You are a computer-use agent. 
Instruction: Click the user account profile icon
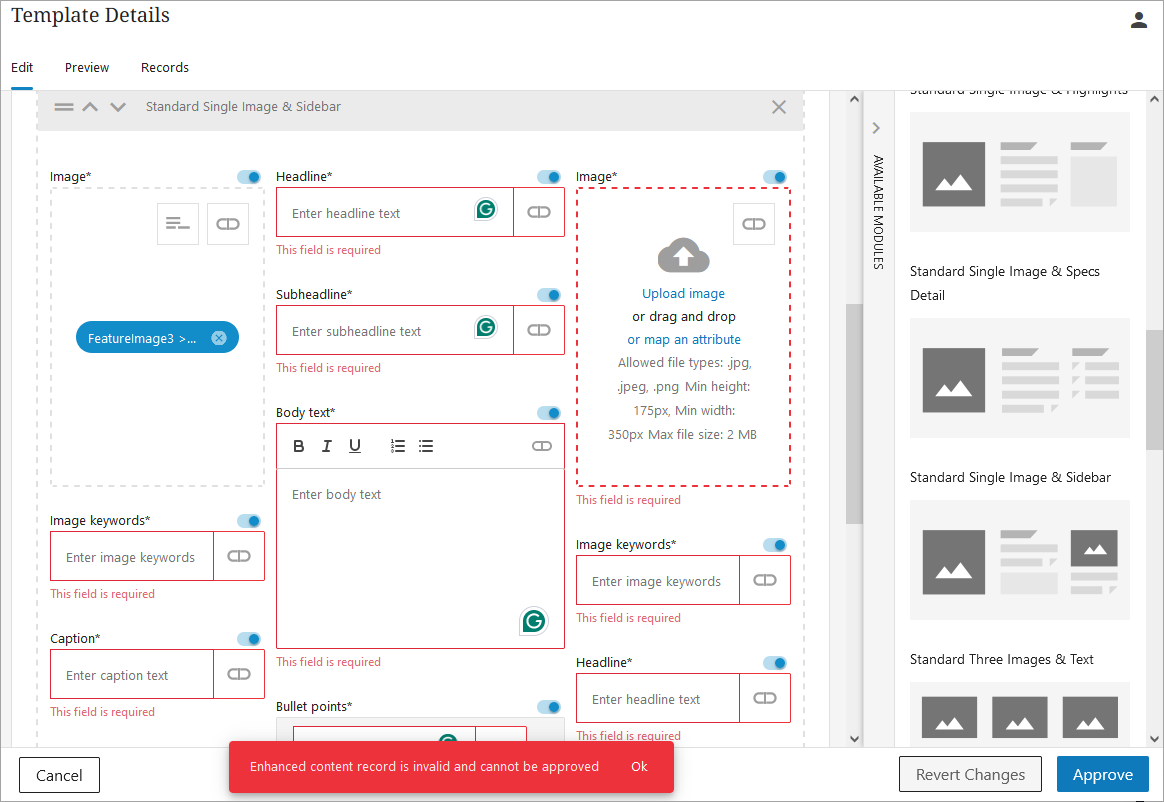[x=1138, y=20]
